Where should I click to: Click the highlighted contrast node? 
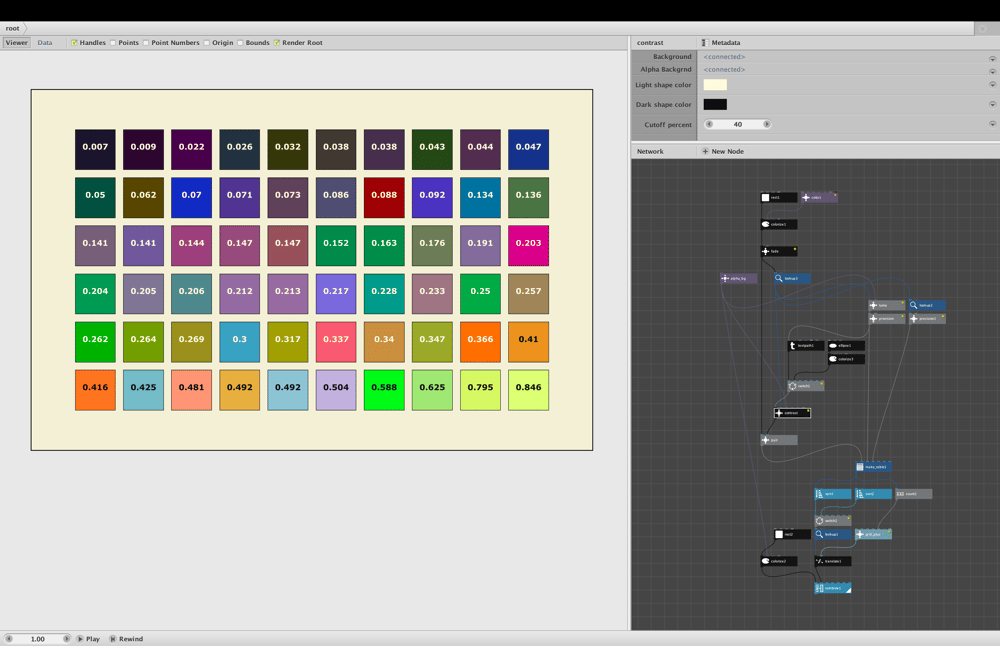(x=792, y=413)
